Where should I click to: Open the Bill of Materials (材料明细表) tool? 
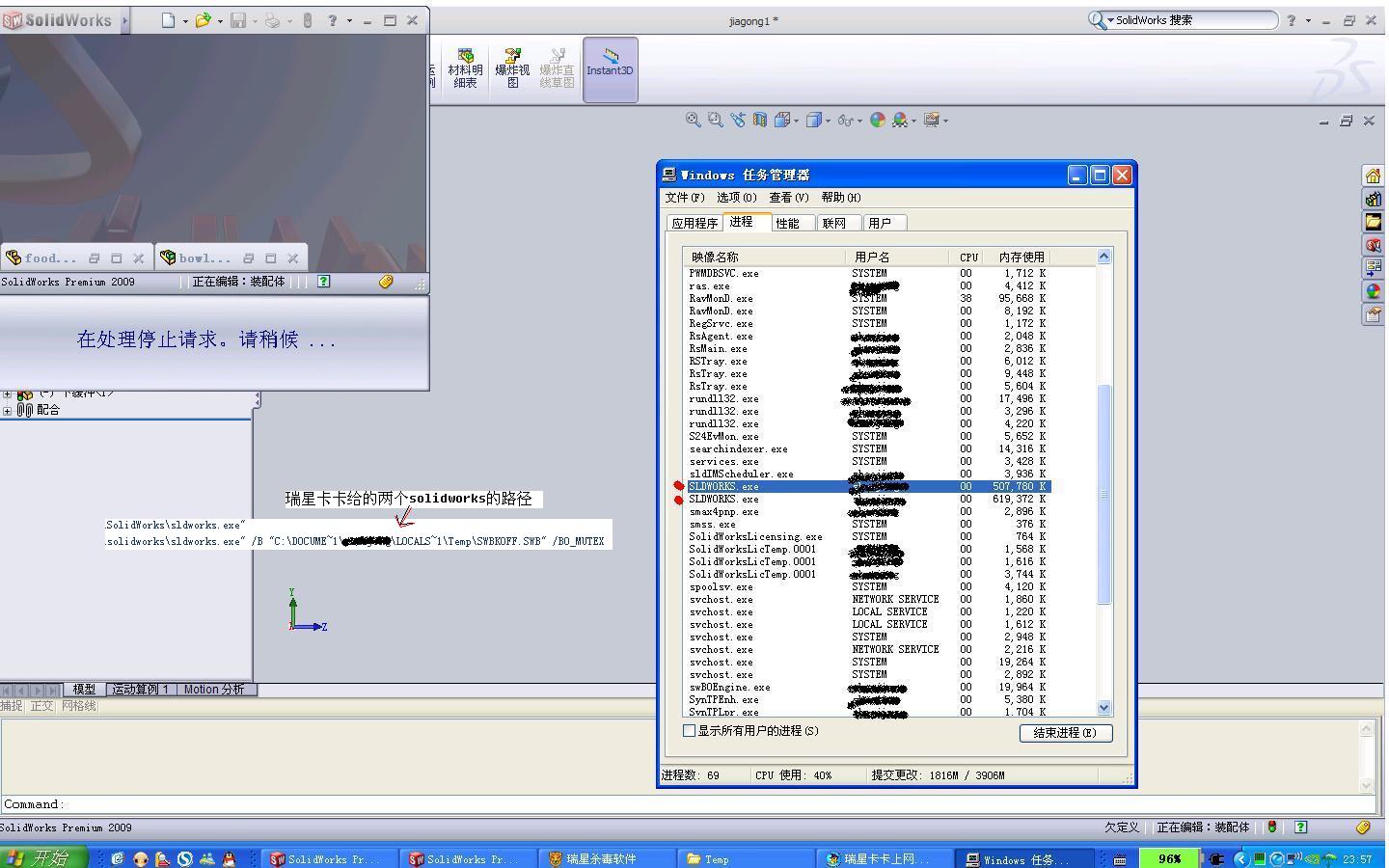tap(465, 69)
